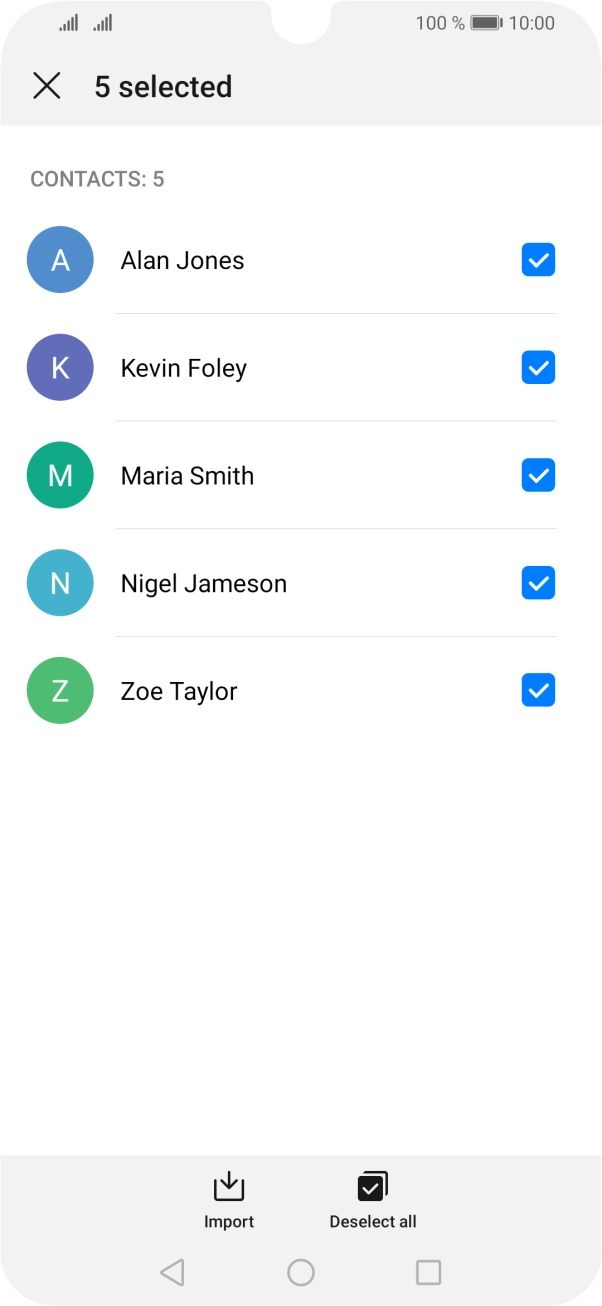602x1306 pixels.
Task: Tap Kevin Foley purple avatar K
Action: (x=60, y=368)
